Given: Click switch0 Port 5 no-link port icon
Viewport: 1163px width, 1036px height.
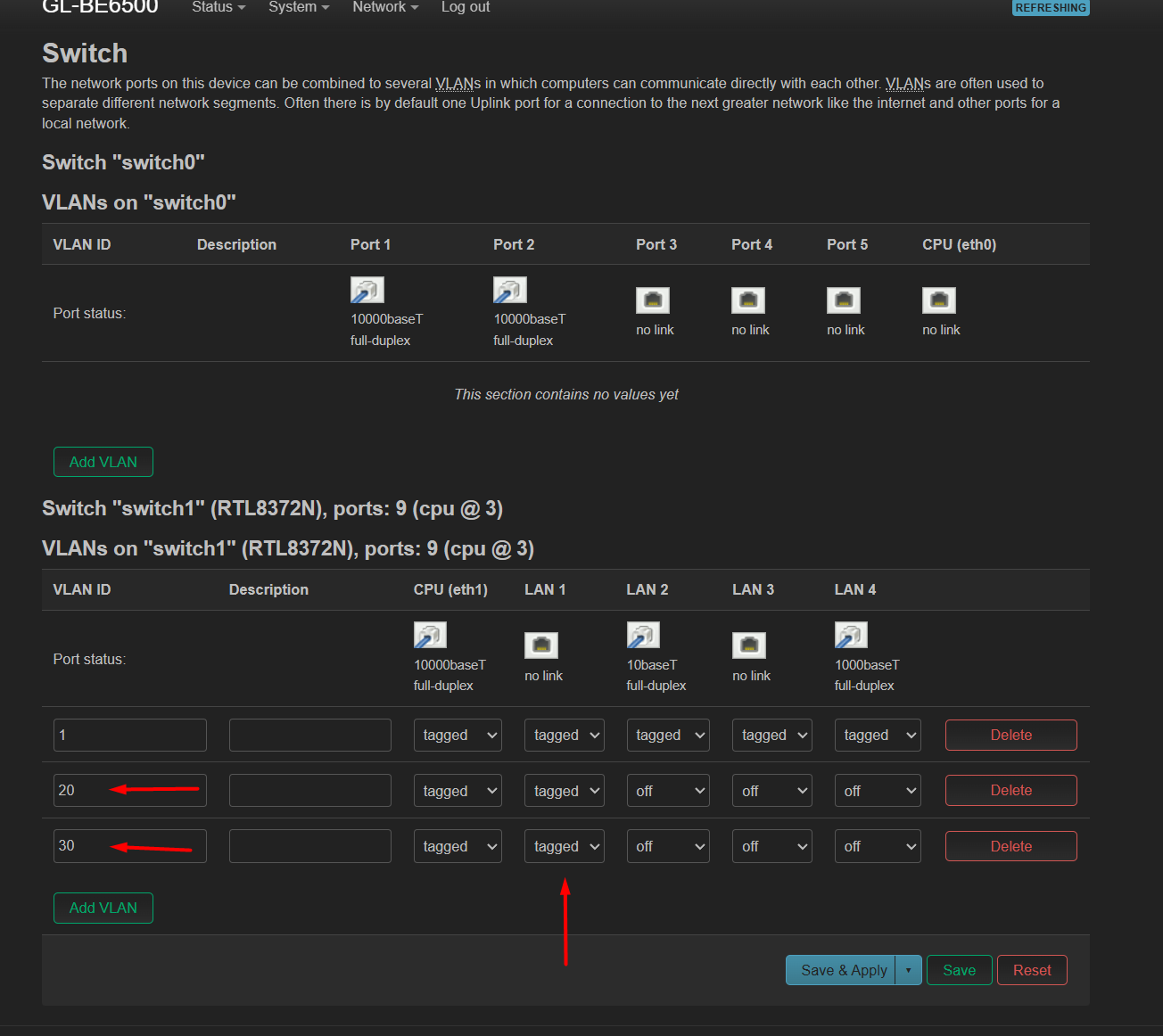Looking at the screenshot, I should tap(843, 300).
